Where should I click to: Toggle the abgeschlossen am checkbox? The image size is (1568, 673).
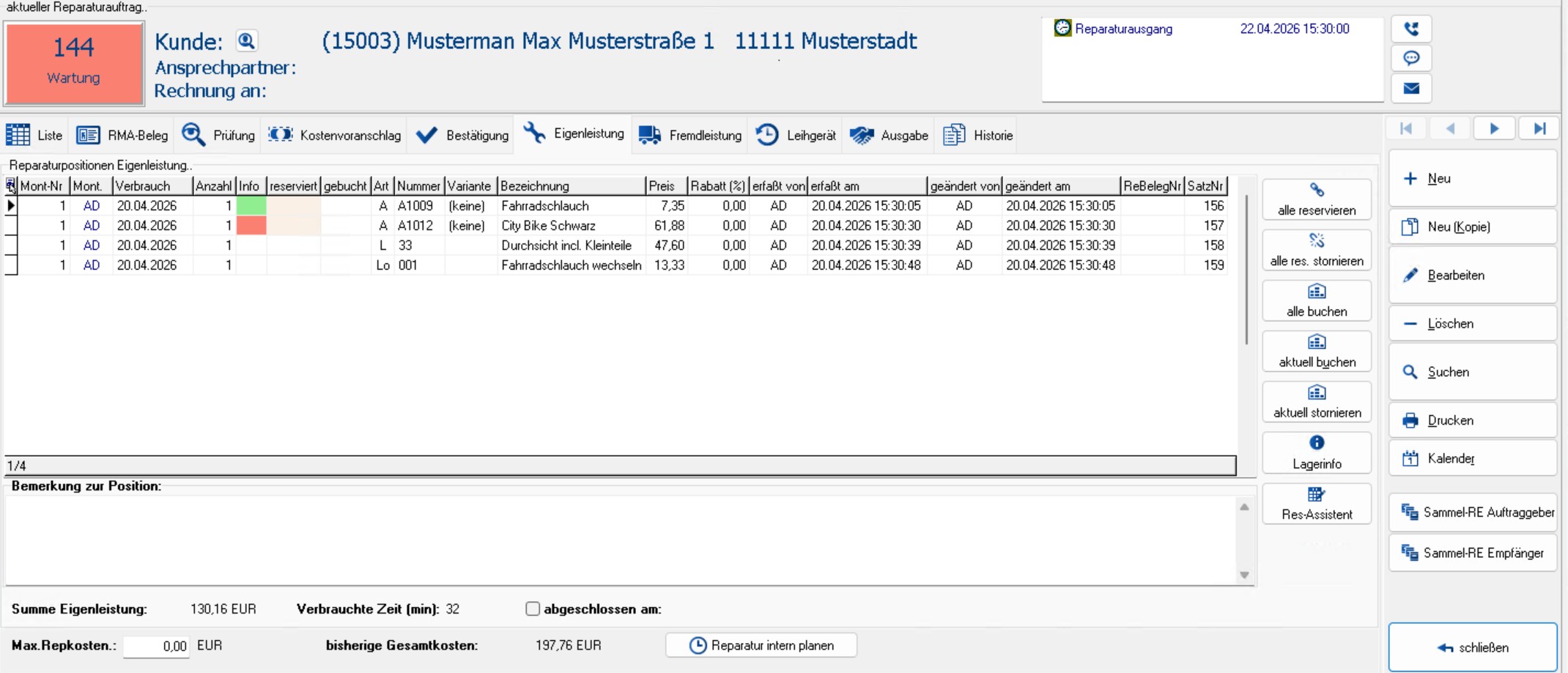click(x=533, y=609)
